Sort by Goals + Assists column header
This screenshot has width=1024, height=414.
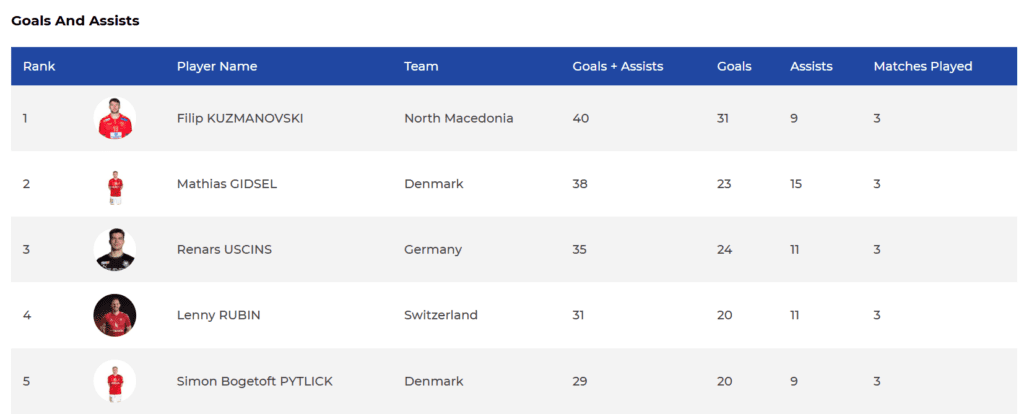click(x=617, y=66)
